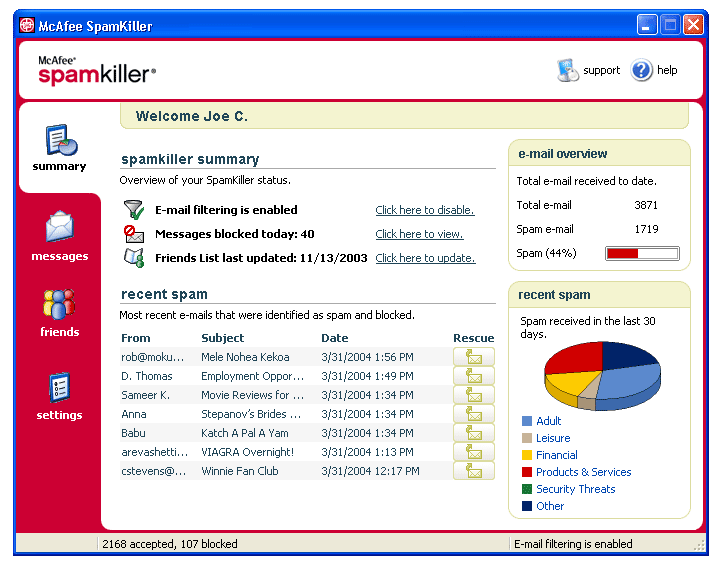Rescue Anna's Stepanov's Brides message
This screenshot has width=721, height=569.
(474, 414)
